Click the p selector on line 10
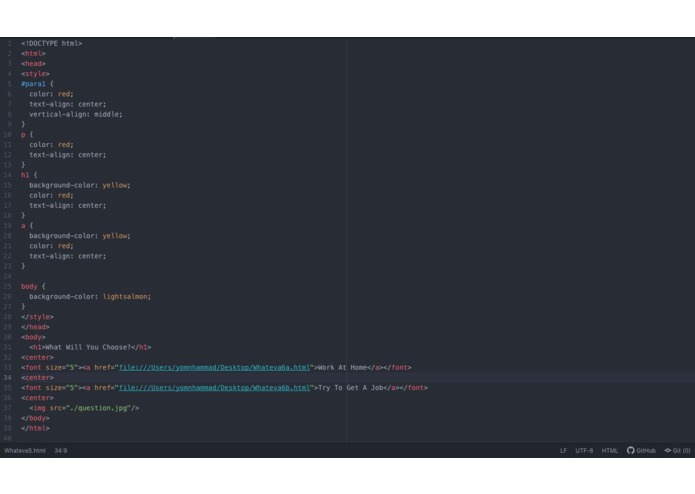 point(23,135)
